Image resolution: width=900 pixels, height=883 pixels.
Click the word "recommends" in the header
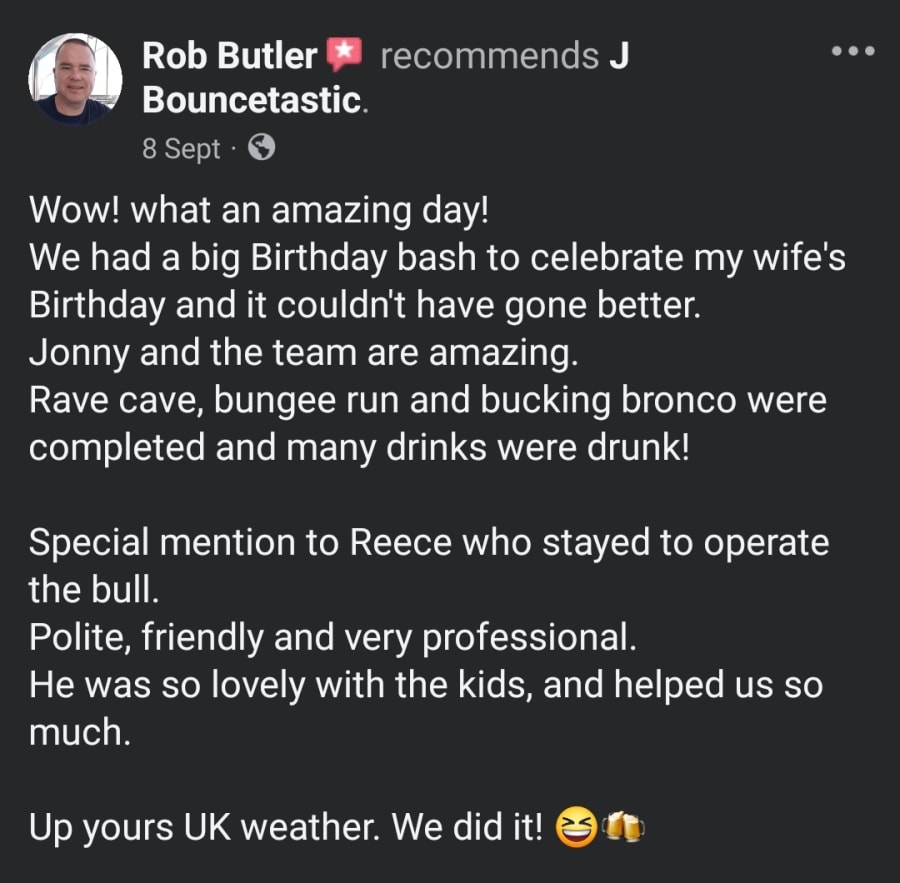coord(489,55)
